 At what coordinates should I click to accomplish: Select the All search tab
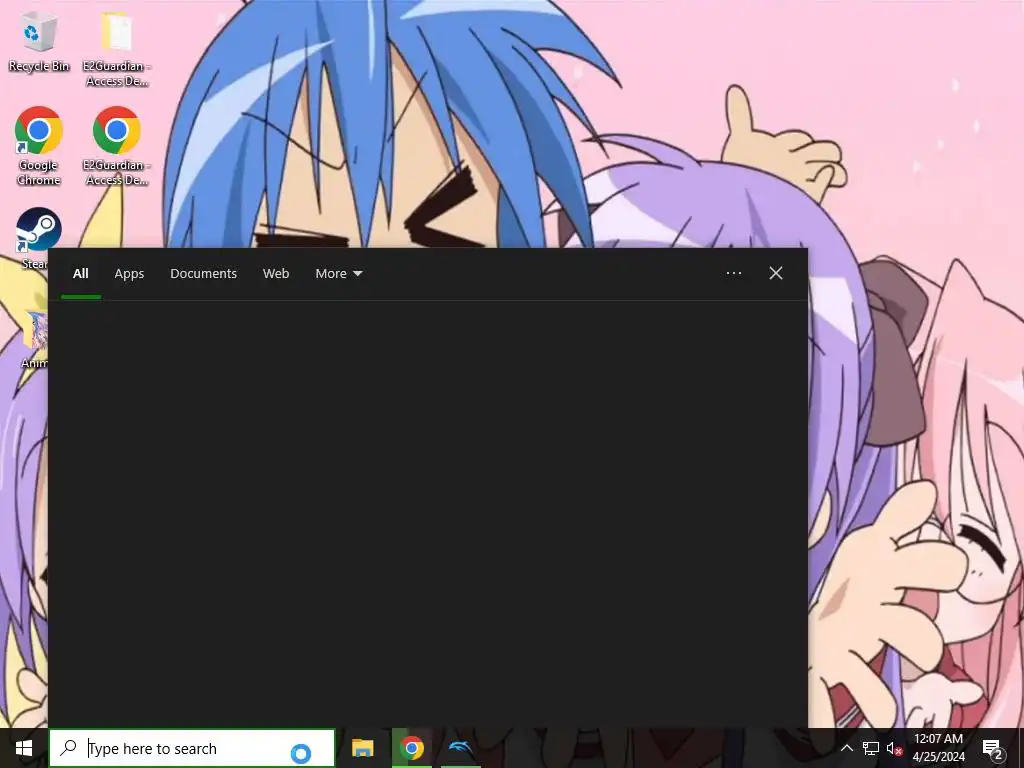[80, 274]
